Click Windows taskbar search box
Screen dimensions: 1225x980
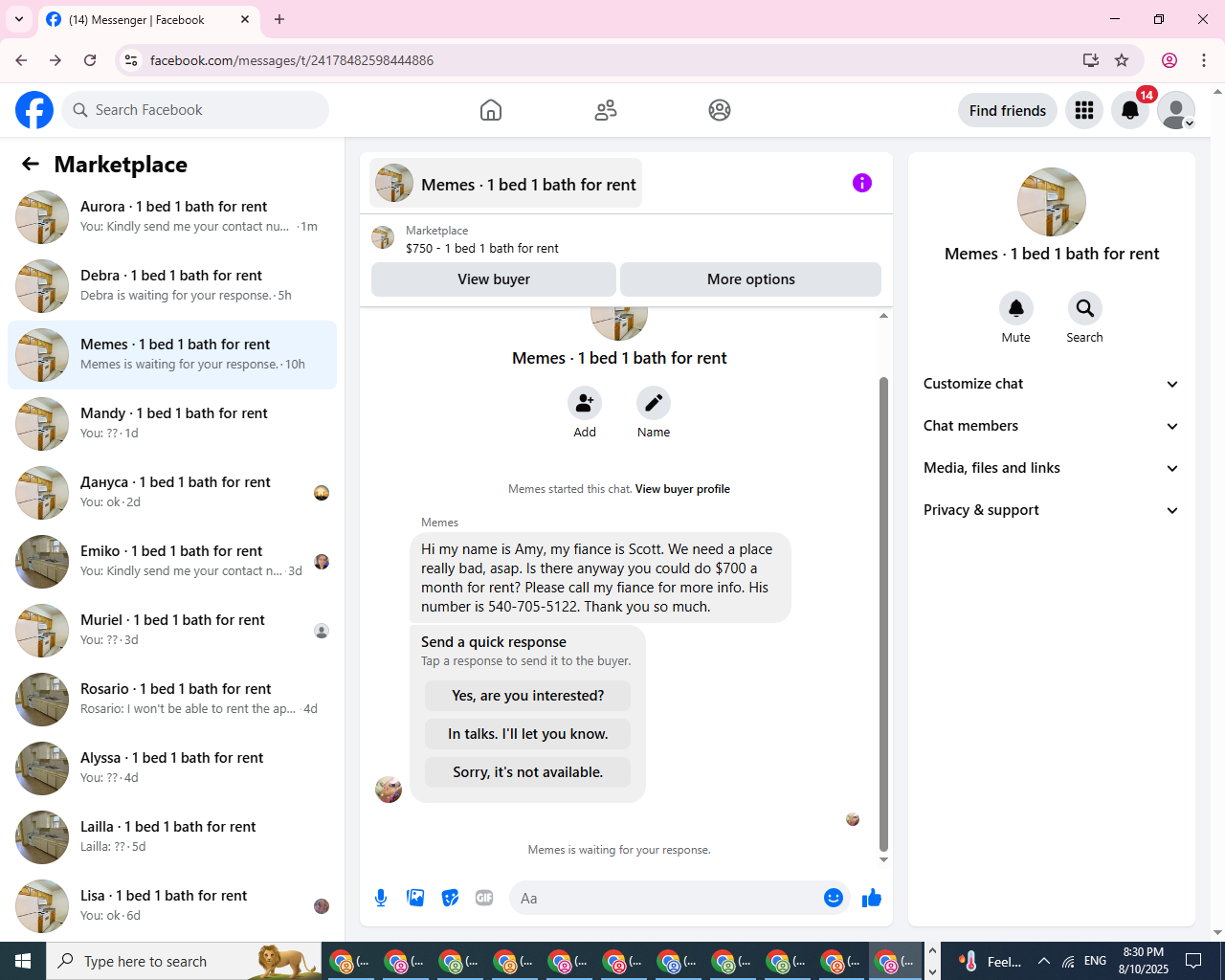184,961
